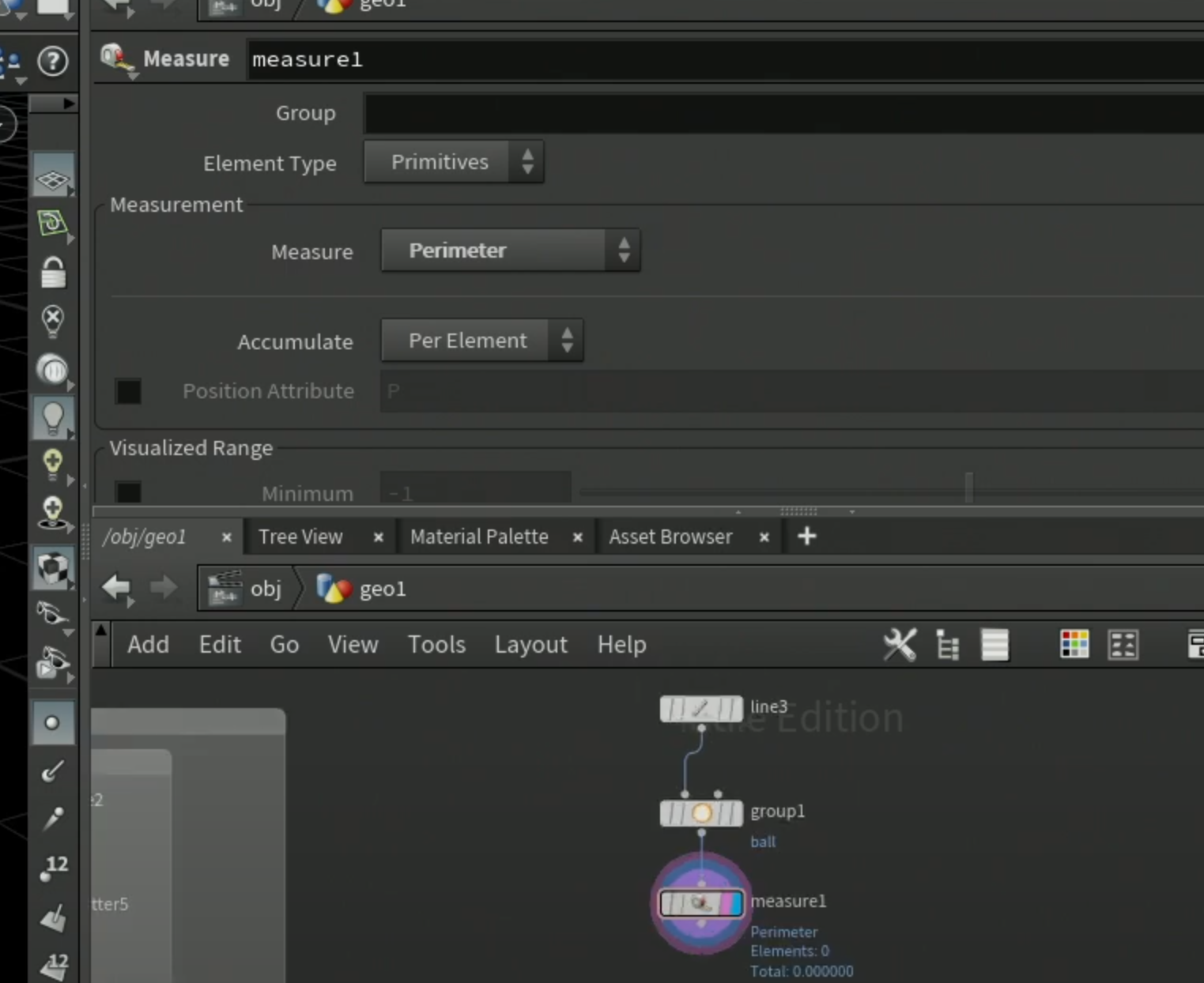The image size is (1204, 983).
Task: Open the Layout menu
Action: tap(531, 645)
